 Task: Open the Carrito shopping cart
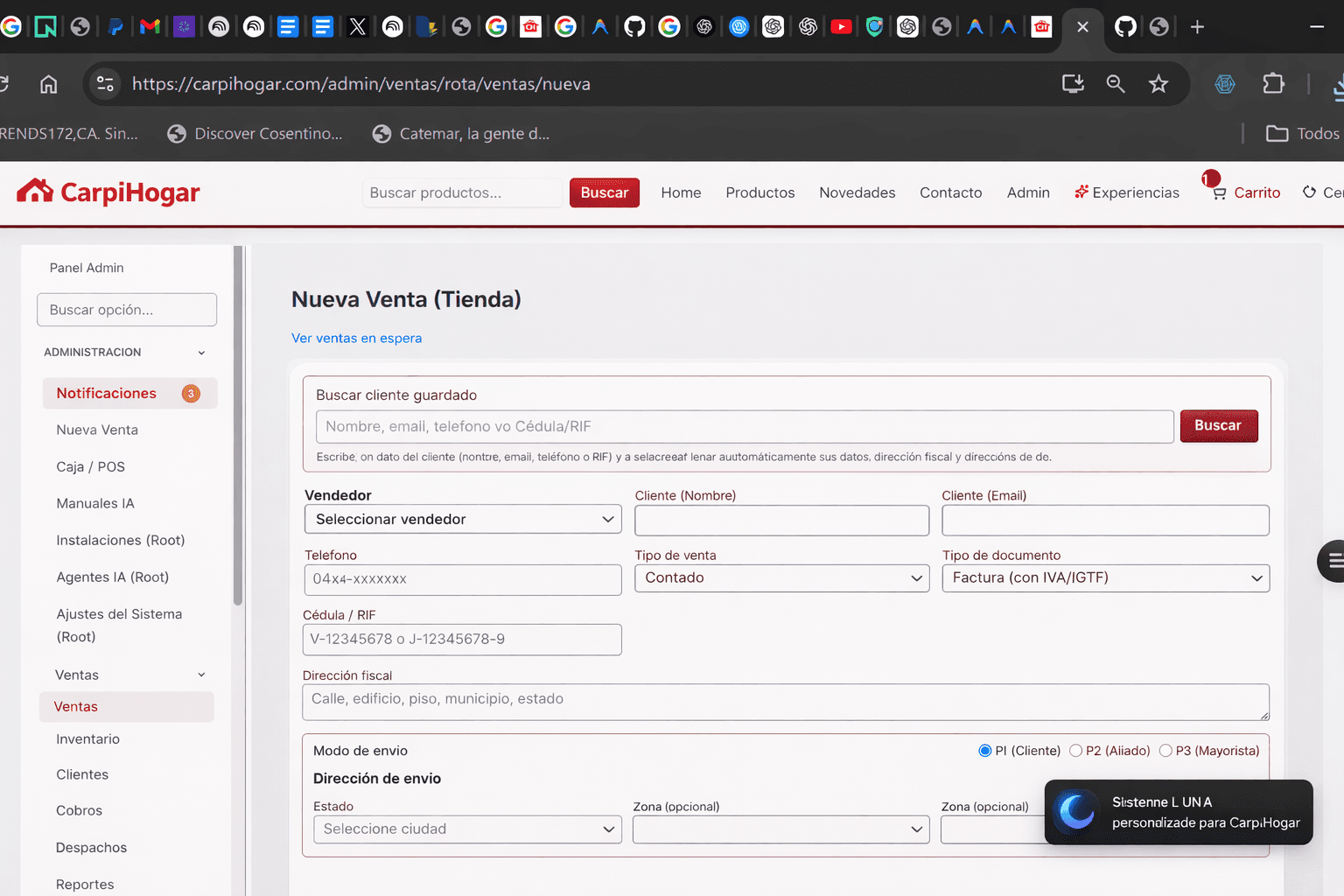(1245, 192)
